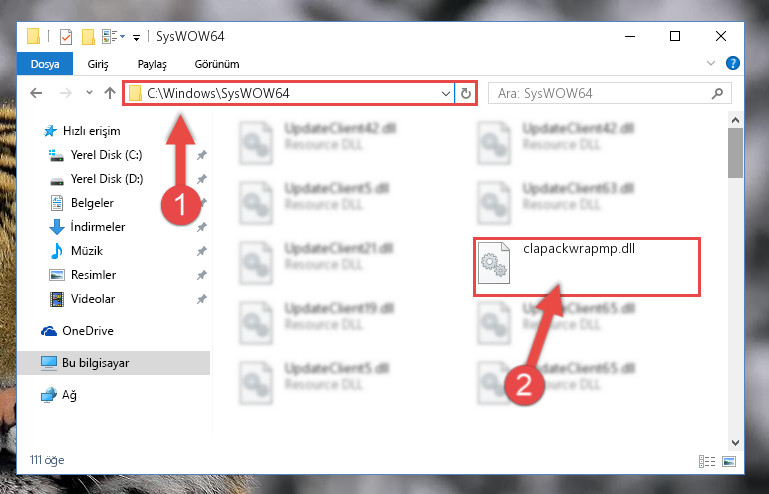Toggle pin next to Videolar
The image size is (769, 494).
point(202,299)
